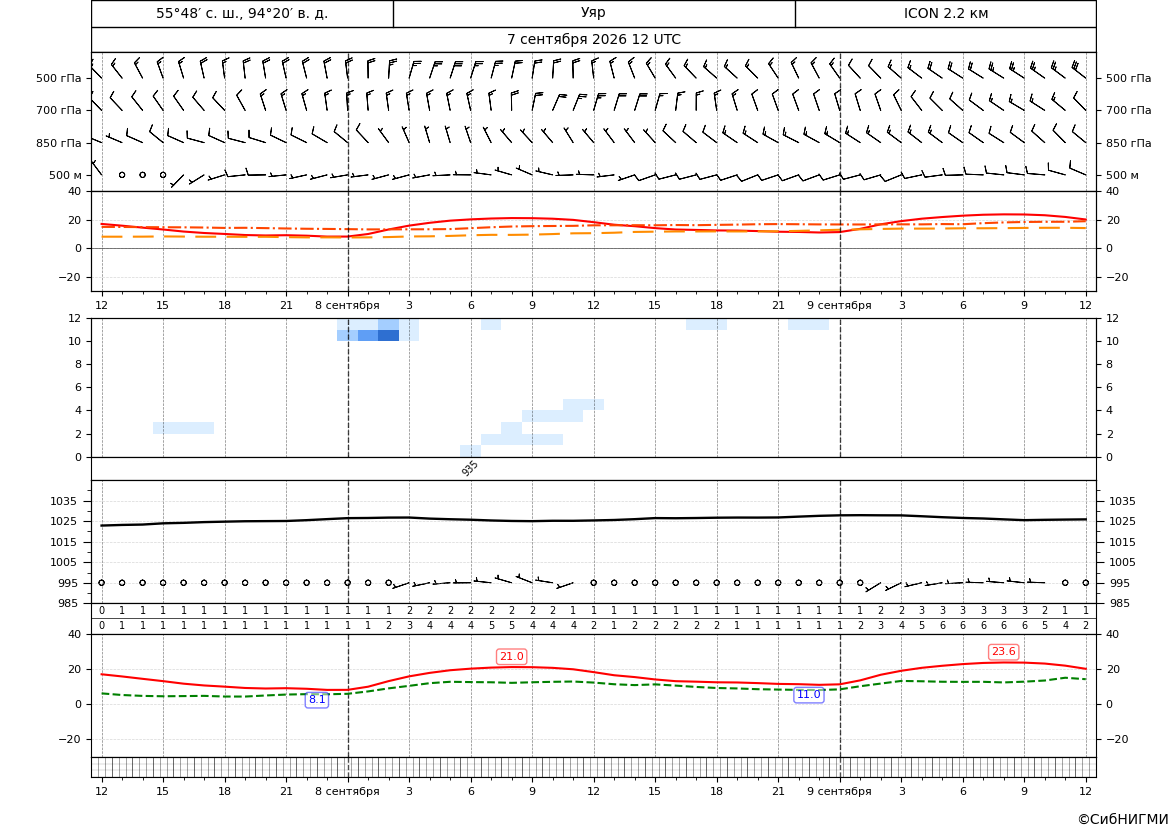Click the 9 сентября bottom axis label
The width and height of the screenshot is (1169, 827).
coord(839,791)
